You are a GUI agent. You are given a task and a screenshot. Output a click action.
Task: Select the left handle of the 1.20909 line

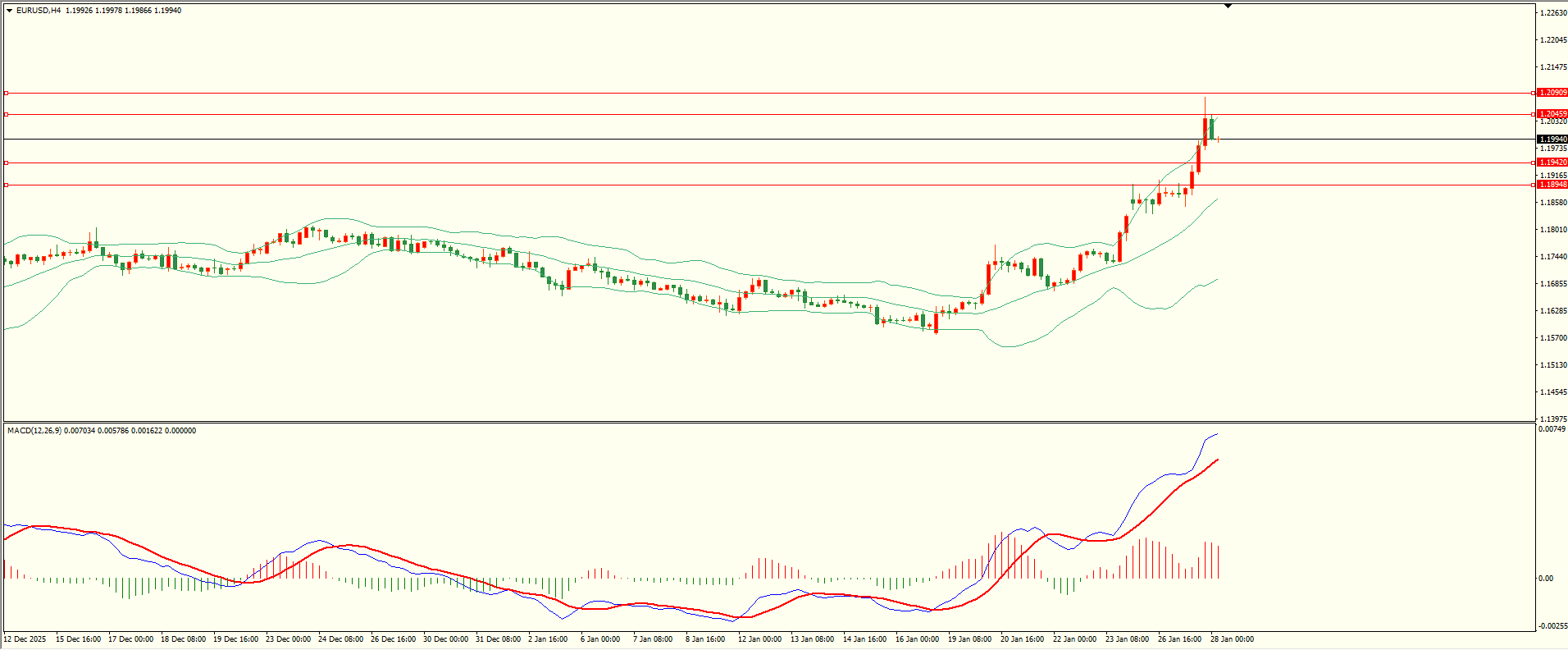pos(7,93)
